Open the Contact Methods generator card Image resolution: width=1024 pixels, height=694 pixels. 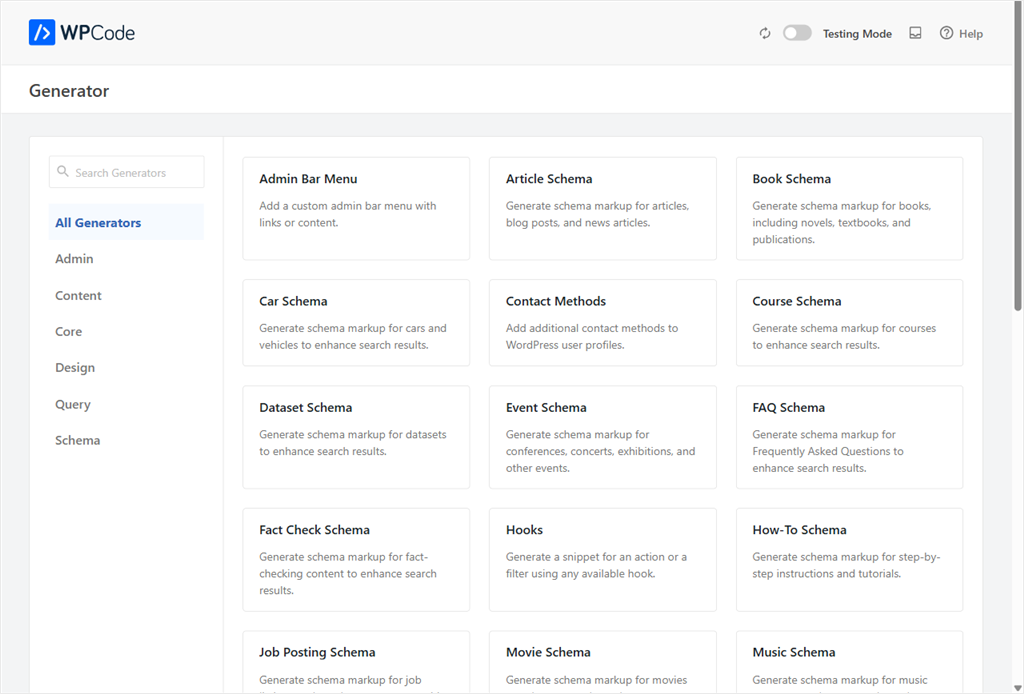click(603, 323)
